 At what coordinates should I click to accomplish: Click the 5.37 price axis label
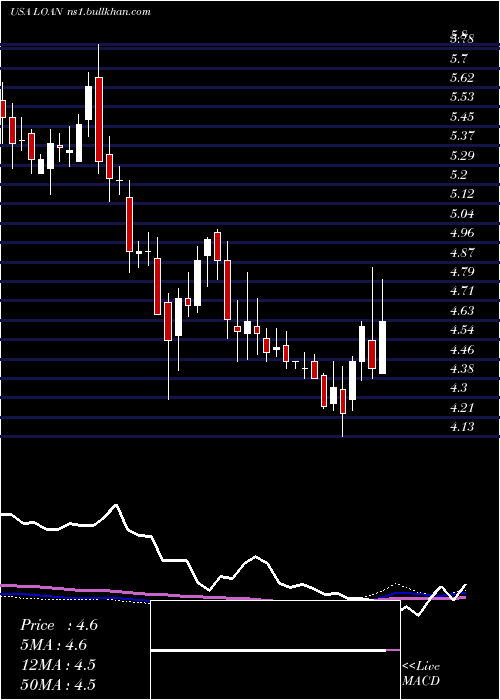pos(462,136)
